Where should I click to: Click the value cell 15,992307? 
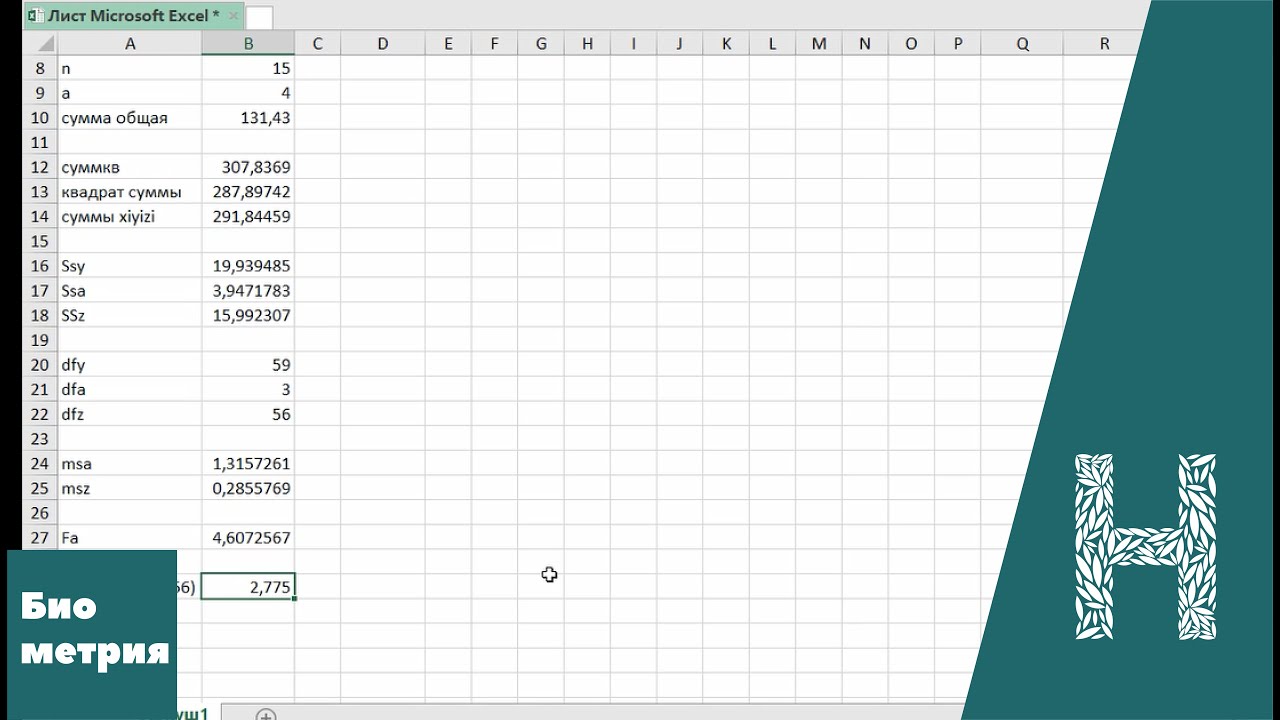click(248, 315)
